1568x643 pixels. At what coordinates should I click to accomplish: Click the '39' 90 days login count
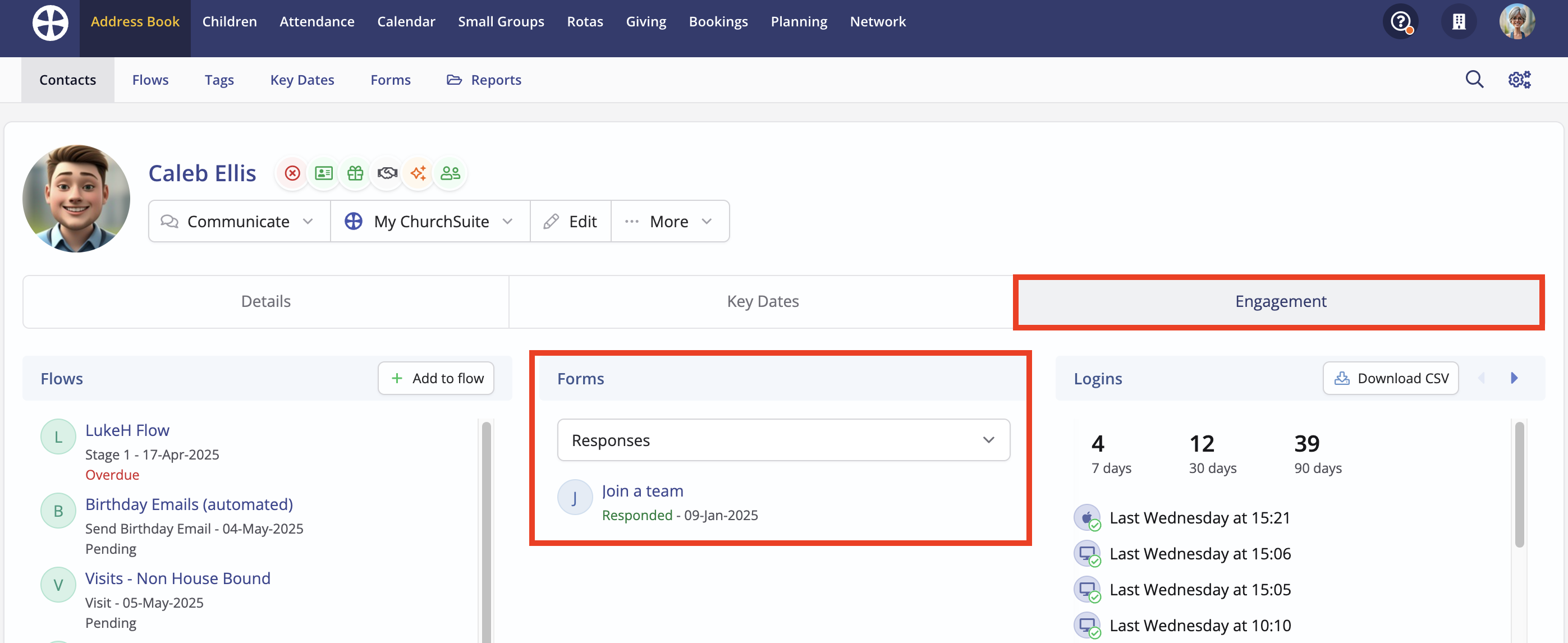point(1307,443)
